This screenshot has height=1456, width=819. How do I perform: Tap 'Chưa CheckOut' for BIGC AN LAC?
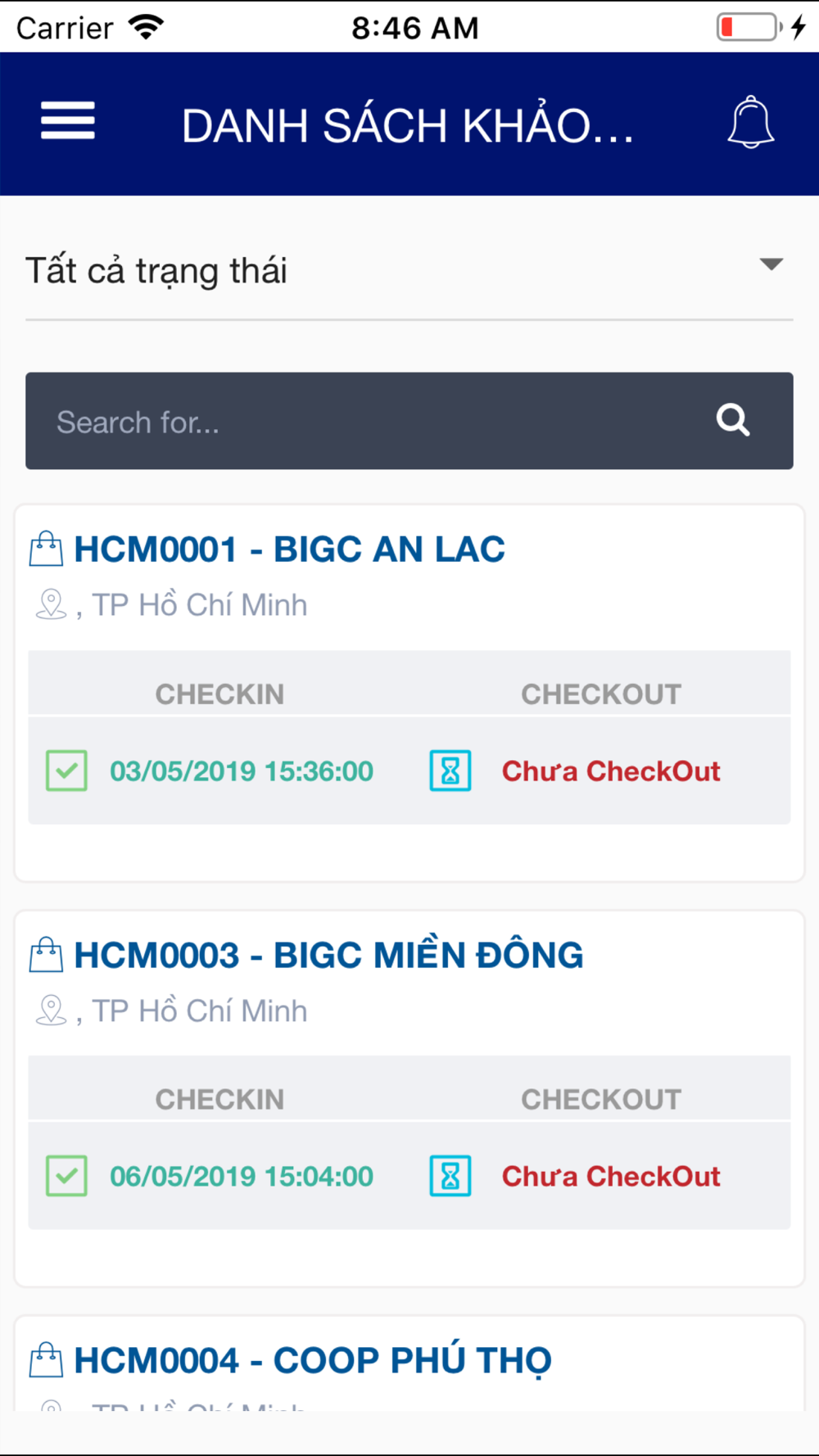[x=611, y=771]
